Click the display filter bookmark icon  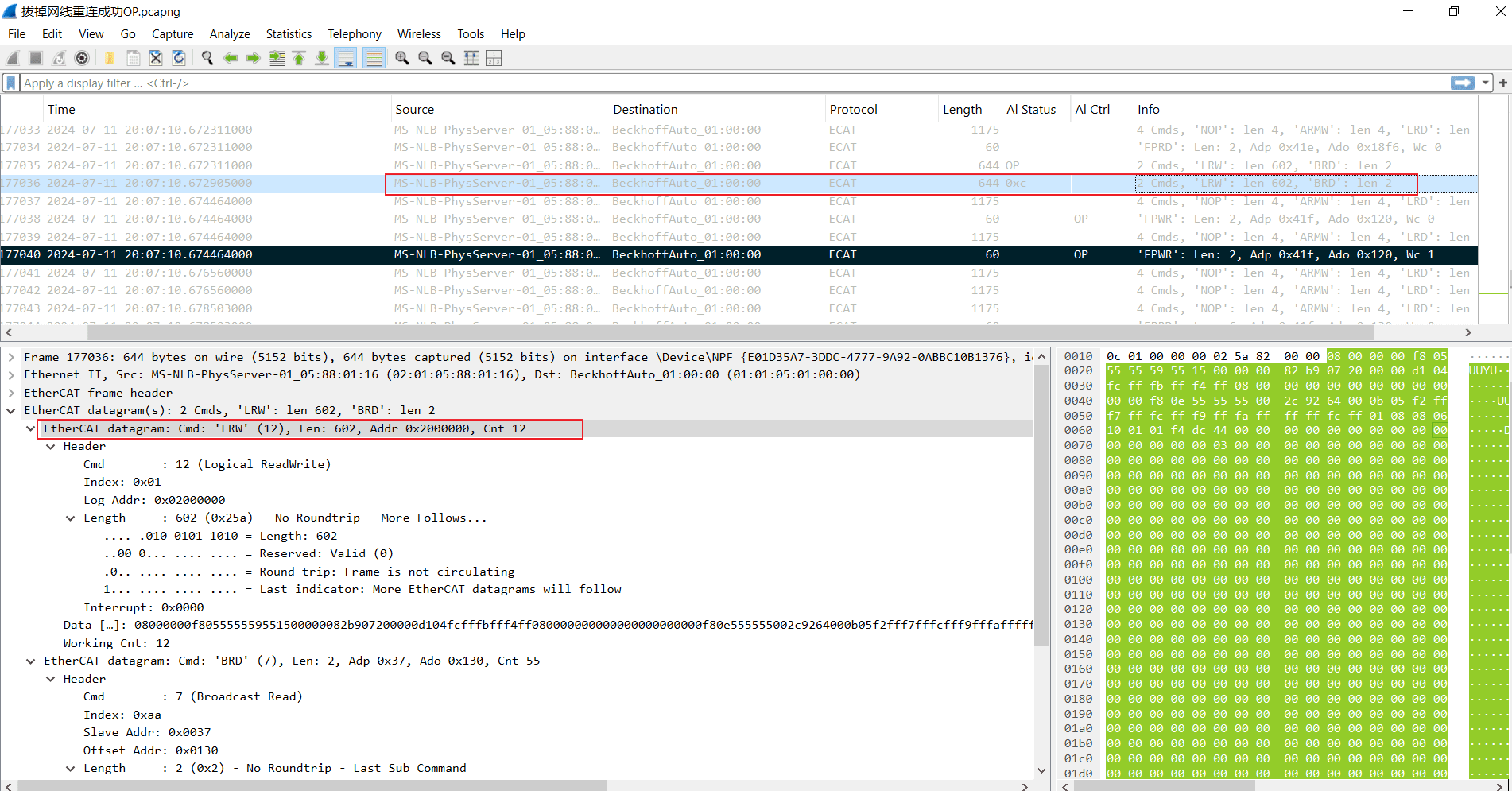(11, 83)
